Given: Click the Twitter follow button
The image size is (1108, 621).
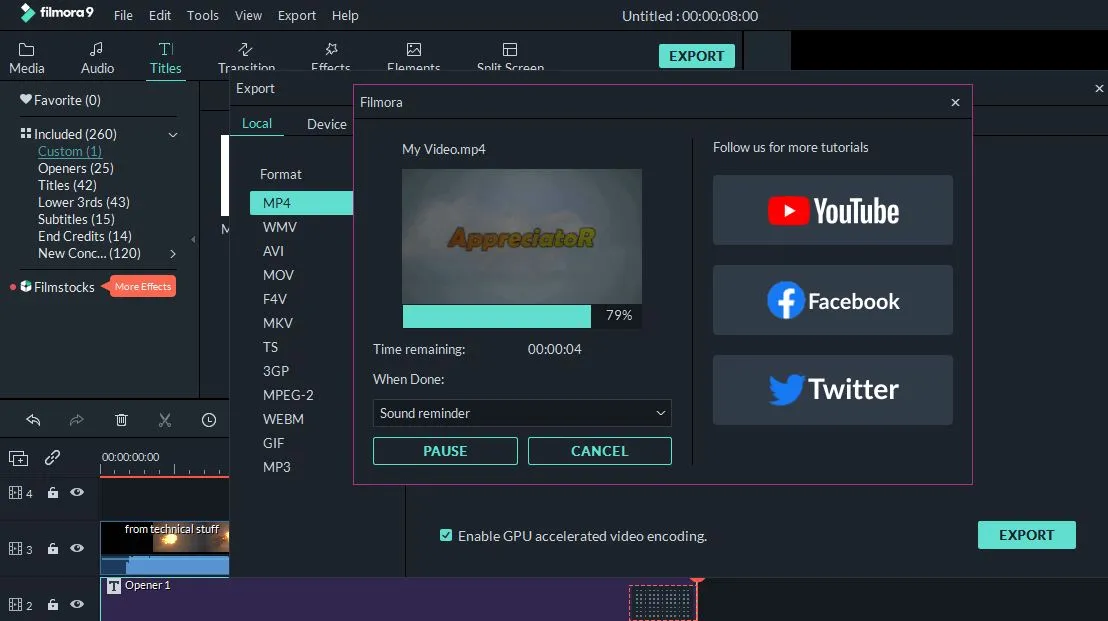Looking at the screenshot, I should click(x=832, y=390).
